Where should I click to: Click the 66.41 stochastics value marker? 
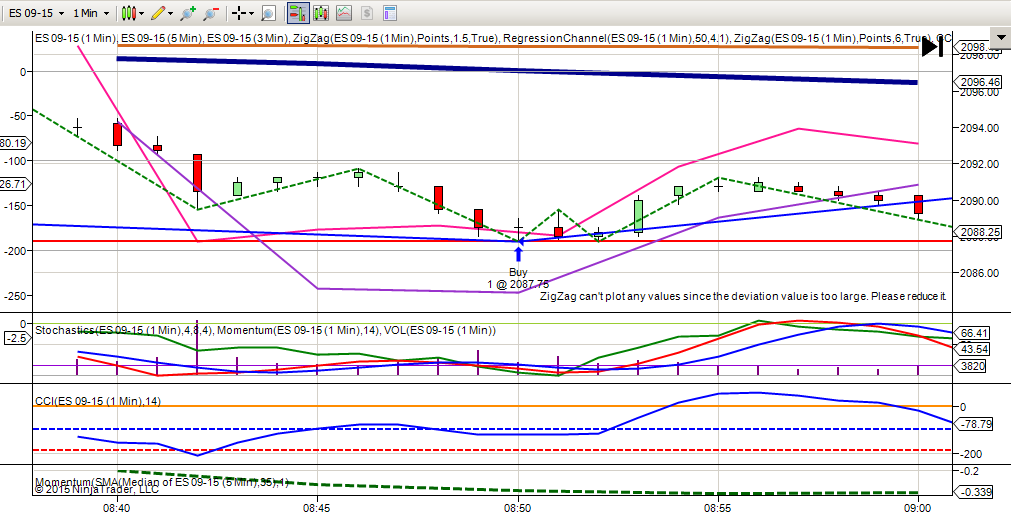pyautogui.click(x=972, y=333)
